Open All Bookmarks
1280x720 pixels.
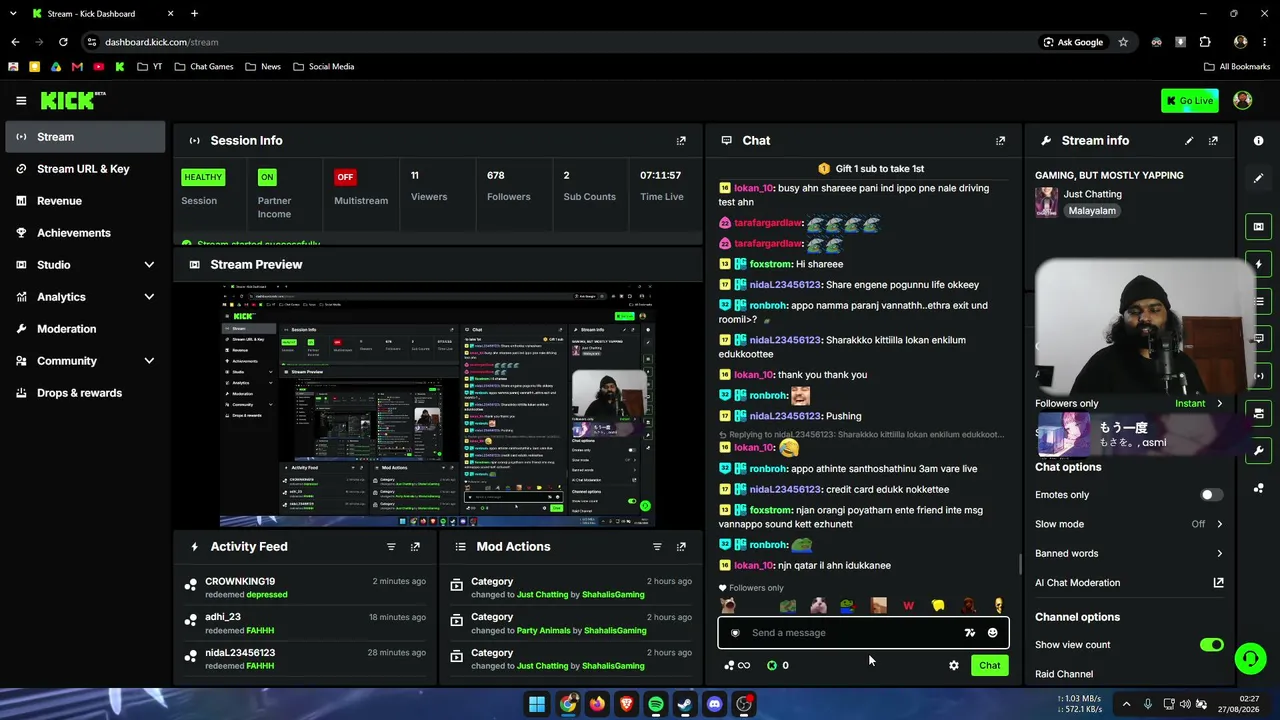click(x=1237, y=67)
